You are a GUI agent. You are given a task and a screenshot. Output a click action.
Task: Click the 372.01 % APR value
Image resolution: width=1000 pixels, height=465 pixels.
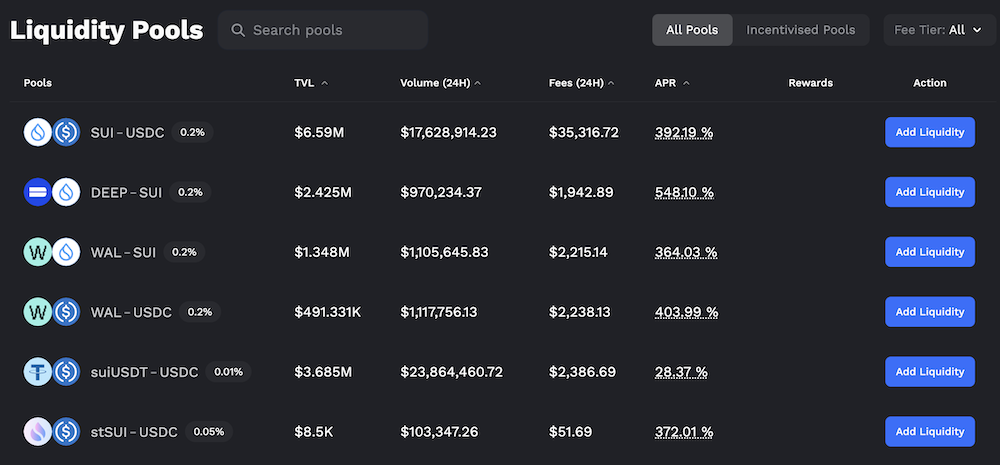[684, 431]
